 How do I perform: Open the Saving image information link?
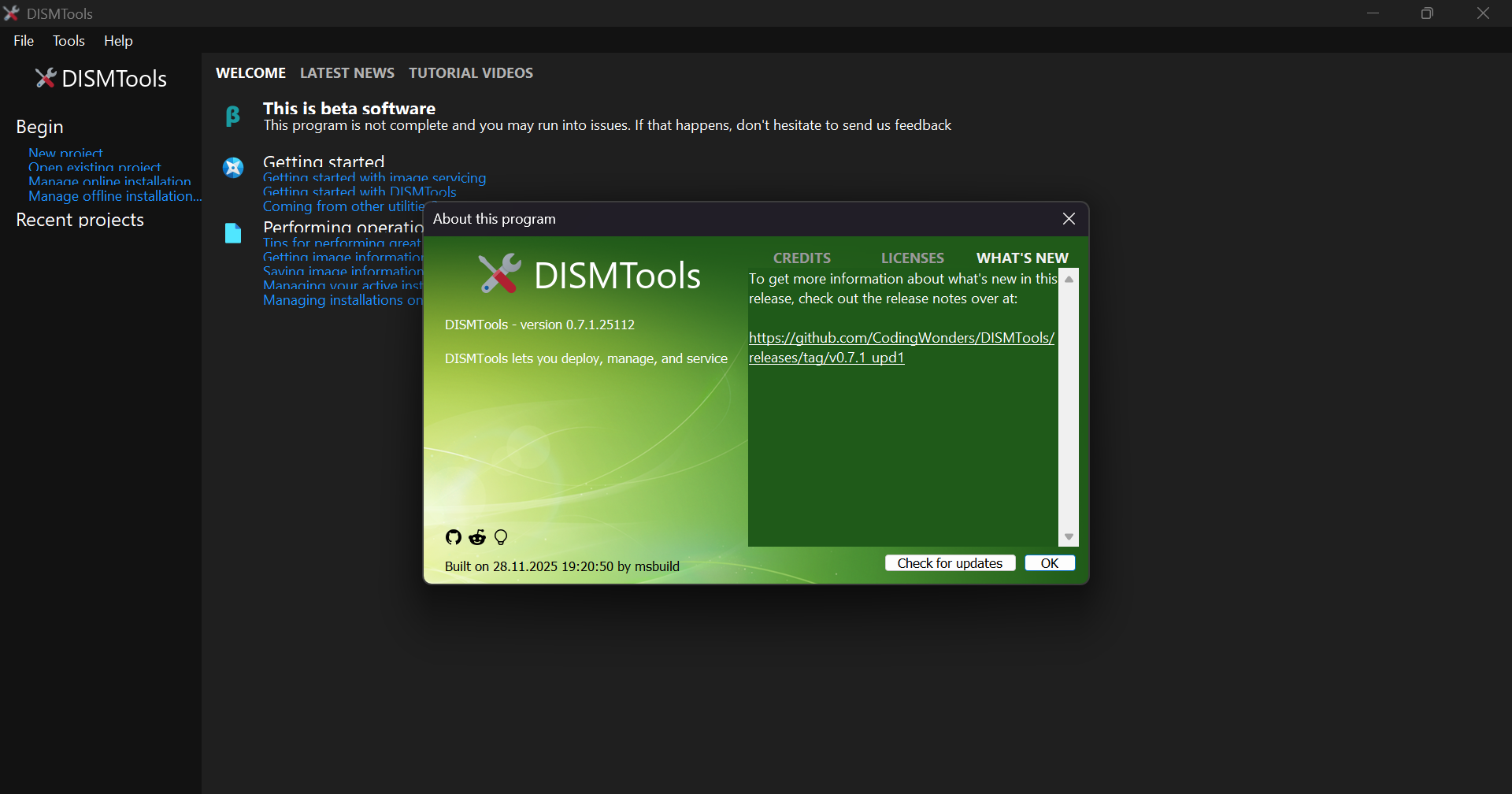click(x=343, y=271)
